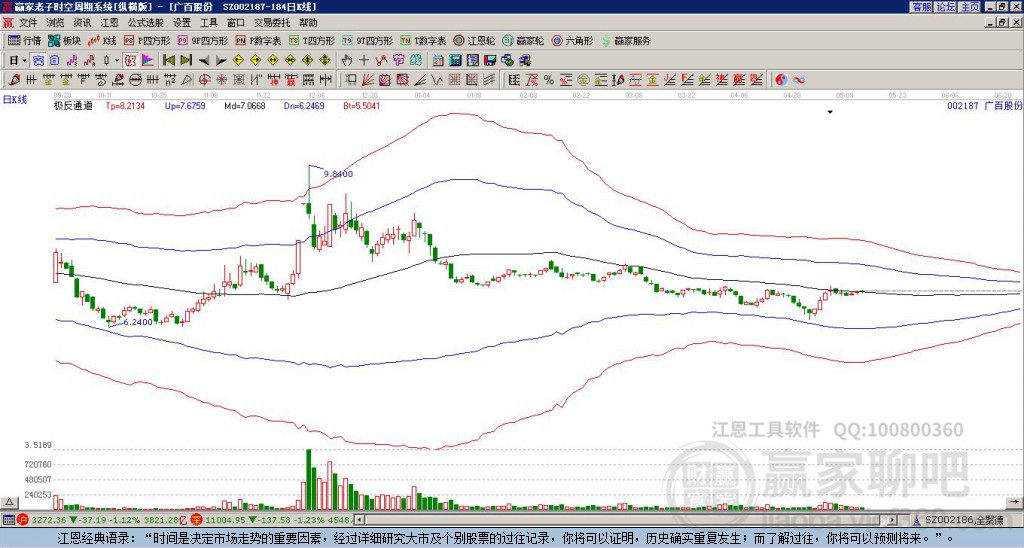Open the 帮助 menu
The width and height of the screenshot is (1024, 548).
click(308, 23)
